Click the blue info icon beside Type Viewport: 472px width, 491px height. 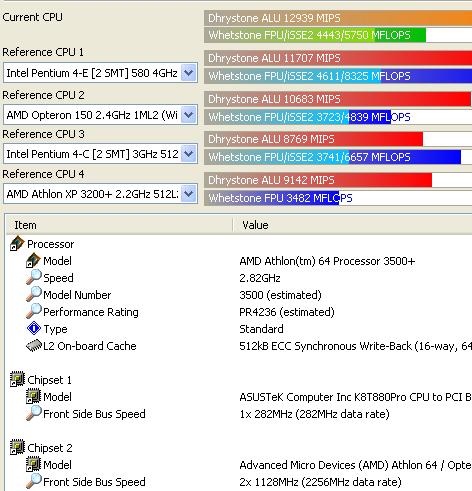click(x=34, y=328)
